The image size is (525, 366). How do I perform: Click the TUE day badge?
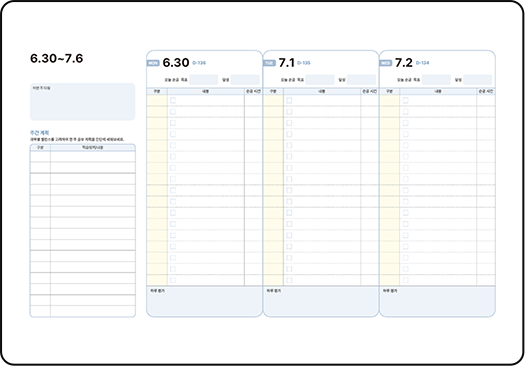click(269, 63)
